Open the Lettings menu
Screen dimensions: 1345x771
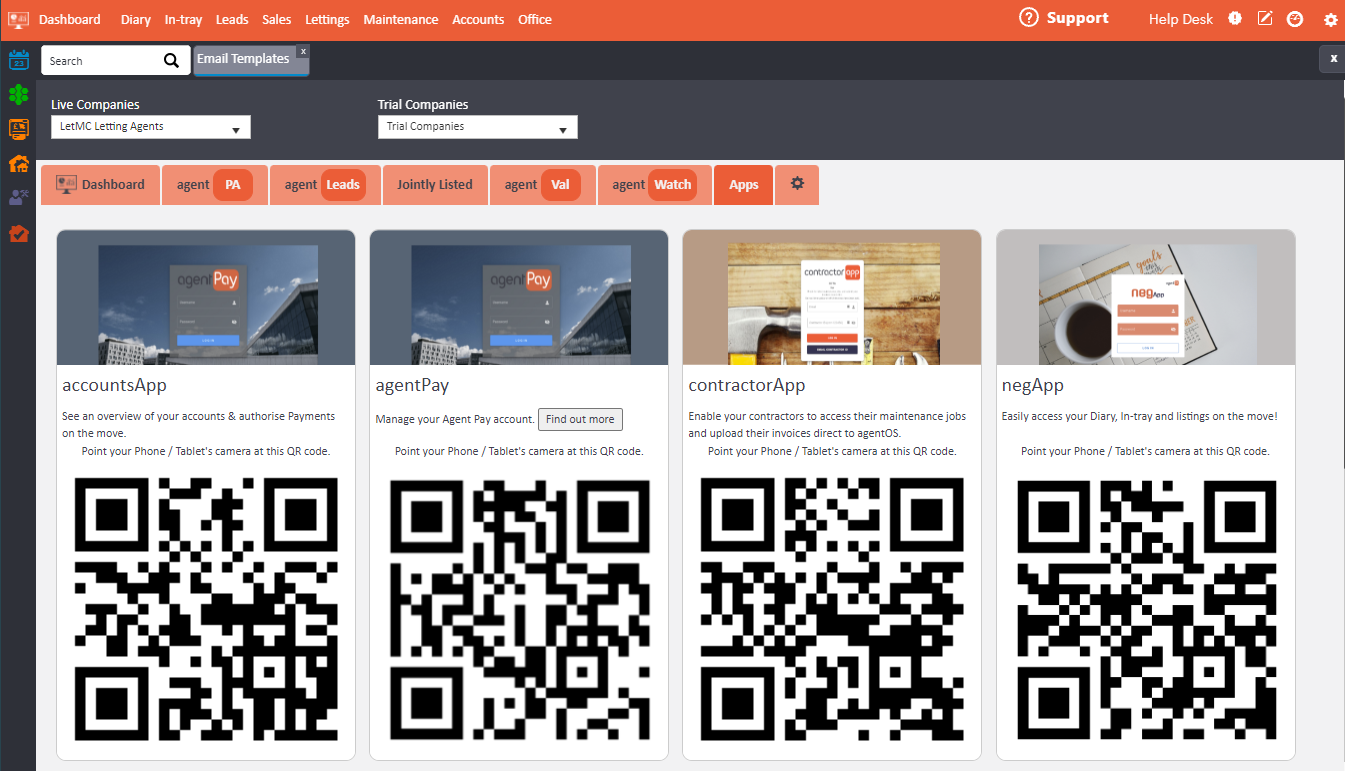(x=327, y=19)
